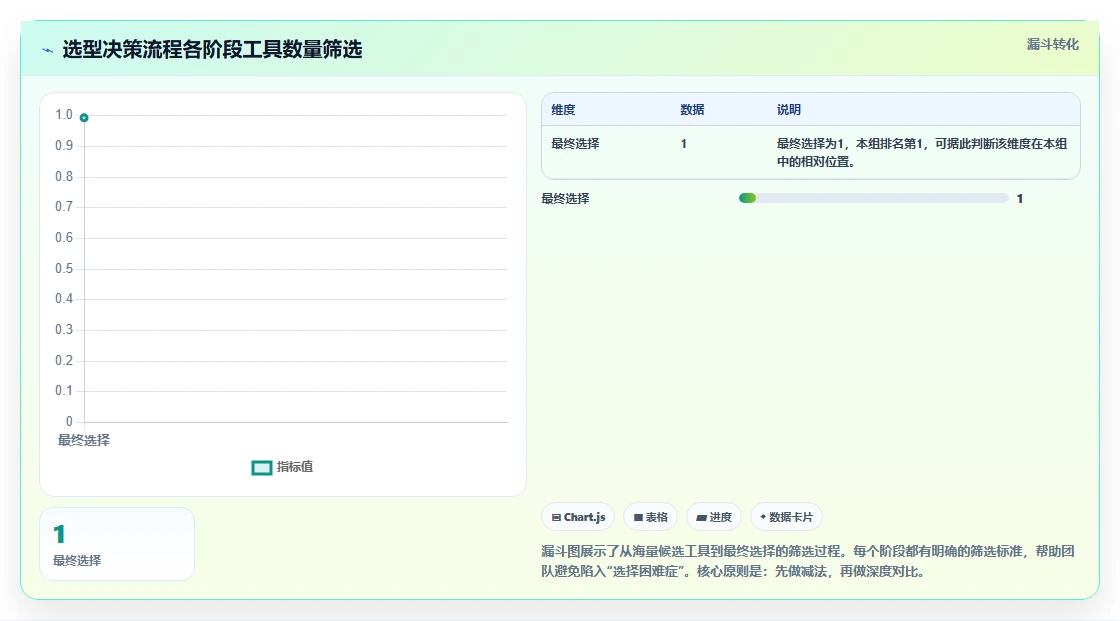
Task: Click the description cell 最终选择为1
Action: pyautogui.click(x=922, y=153)
